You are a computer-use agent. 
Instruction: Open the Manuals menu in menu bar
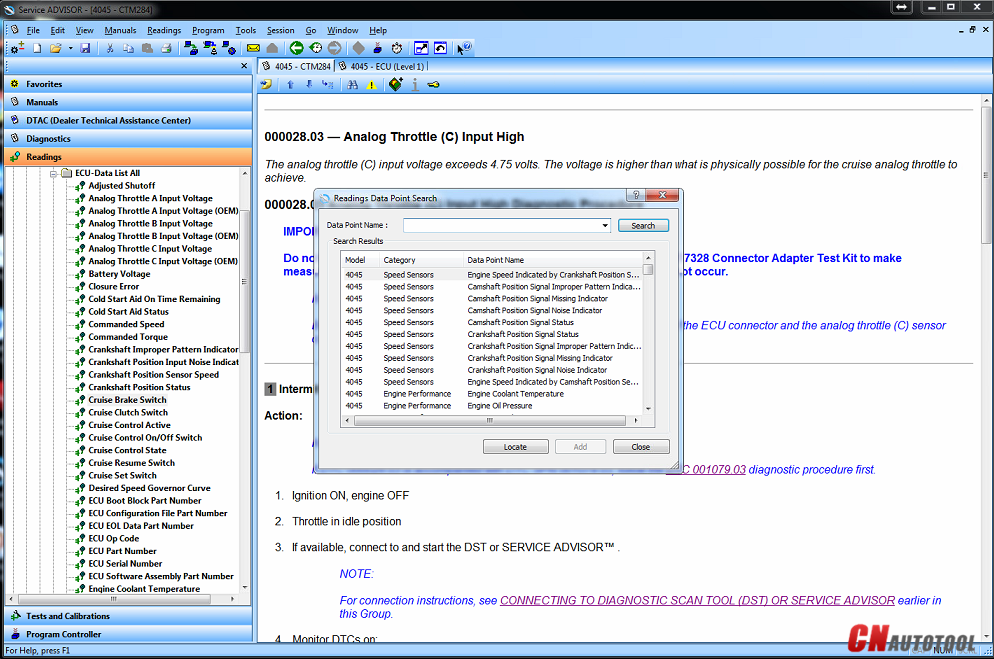coord(120,30)
